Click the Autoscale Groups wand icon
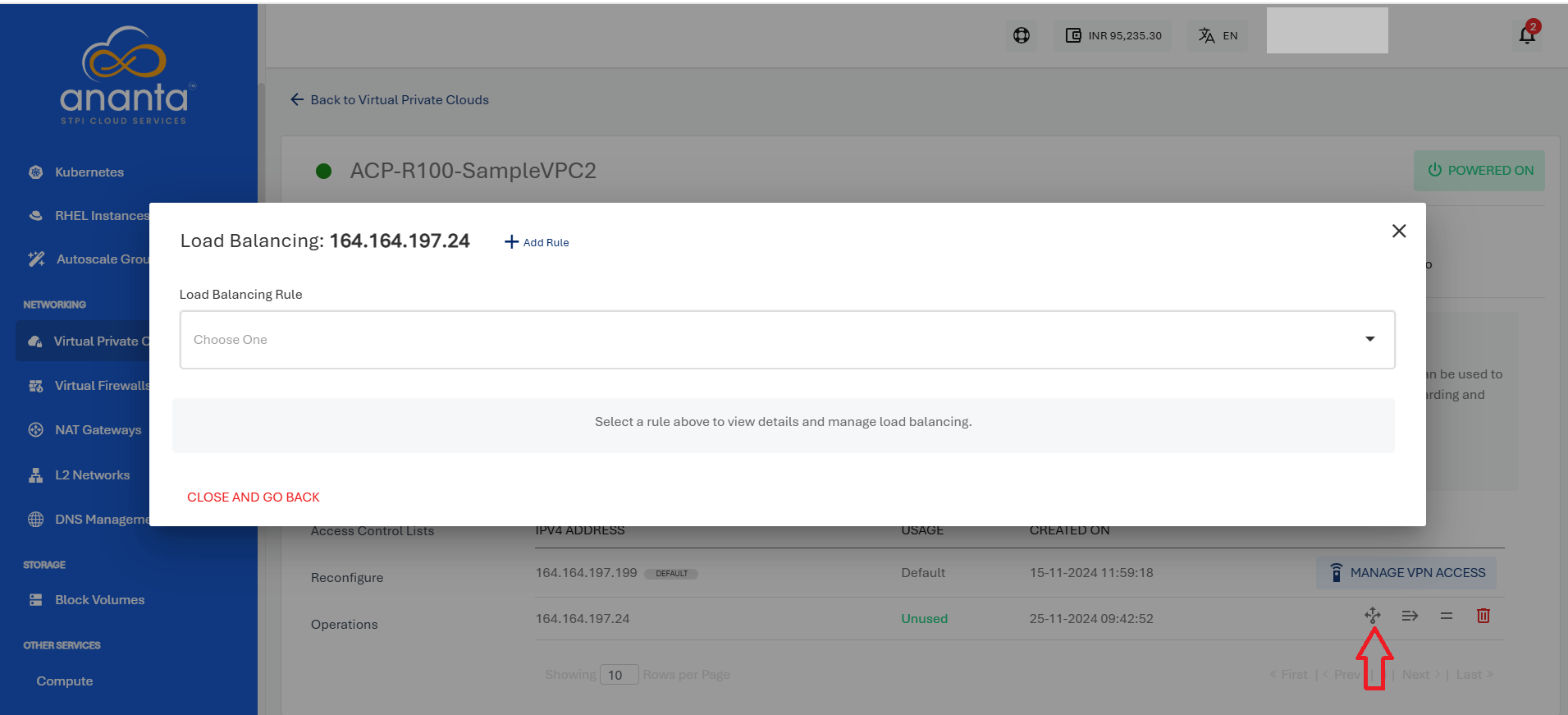The image size is (1568, 715). (x=36, y=259)
